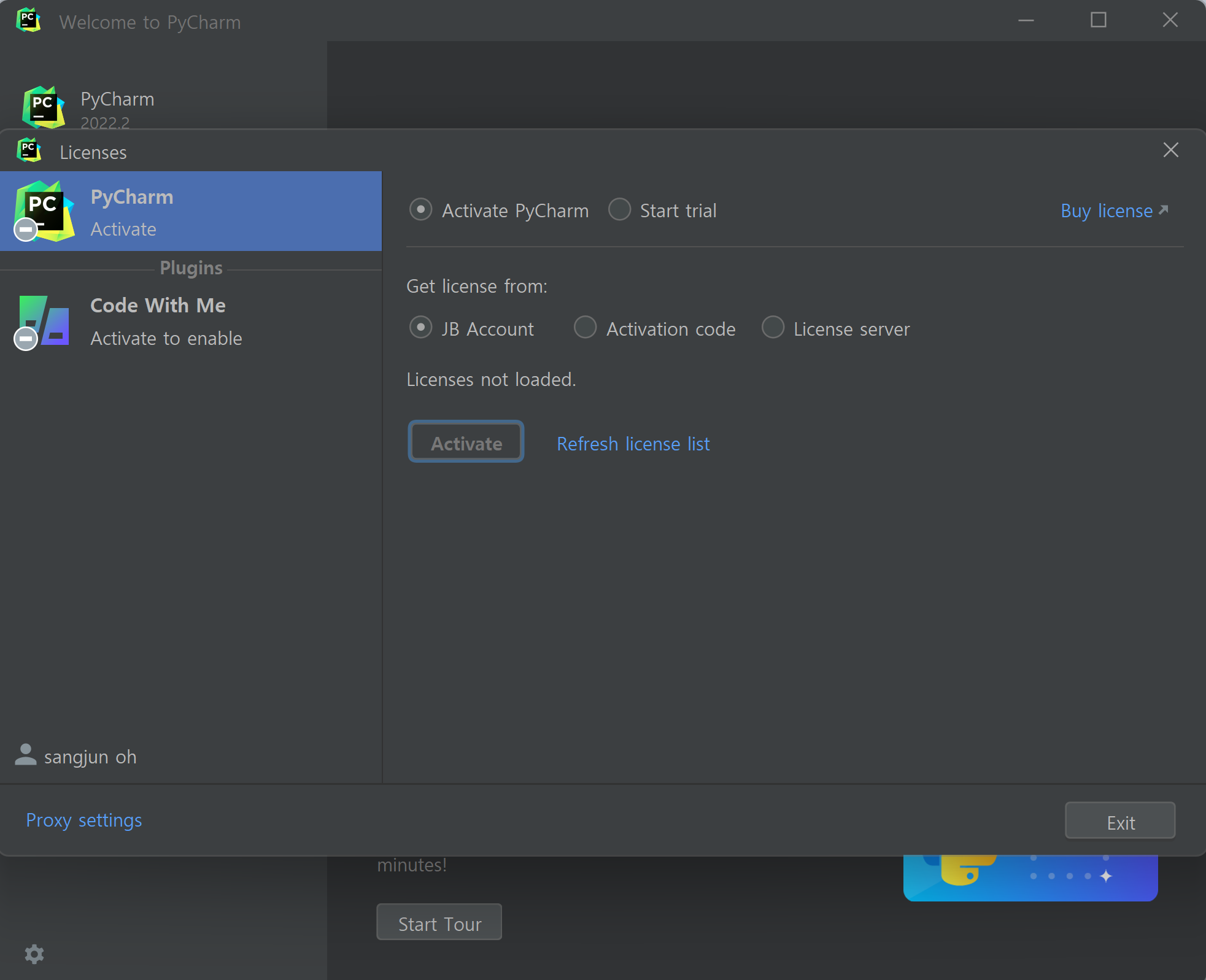Click the PyCharm product icon in license list
Screen dimensions: 1206x980
click(44, 211)
